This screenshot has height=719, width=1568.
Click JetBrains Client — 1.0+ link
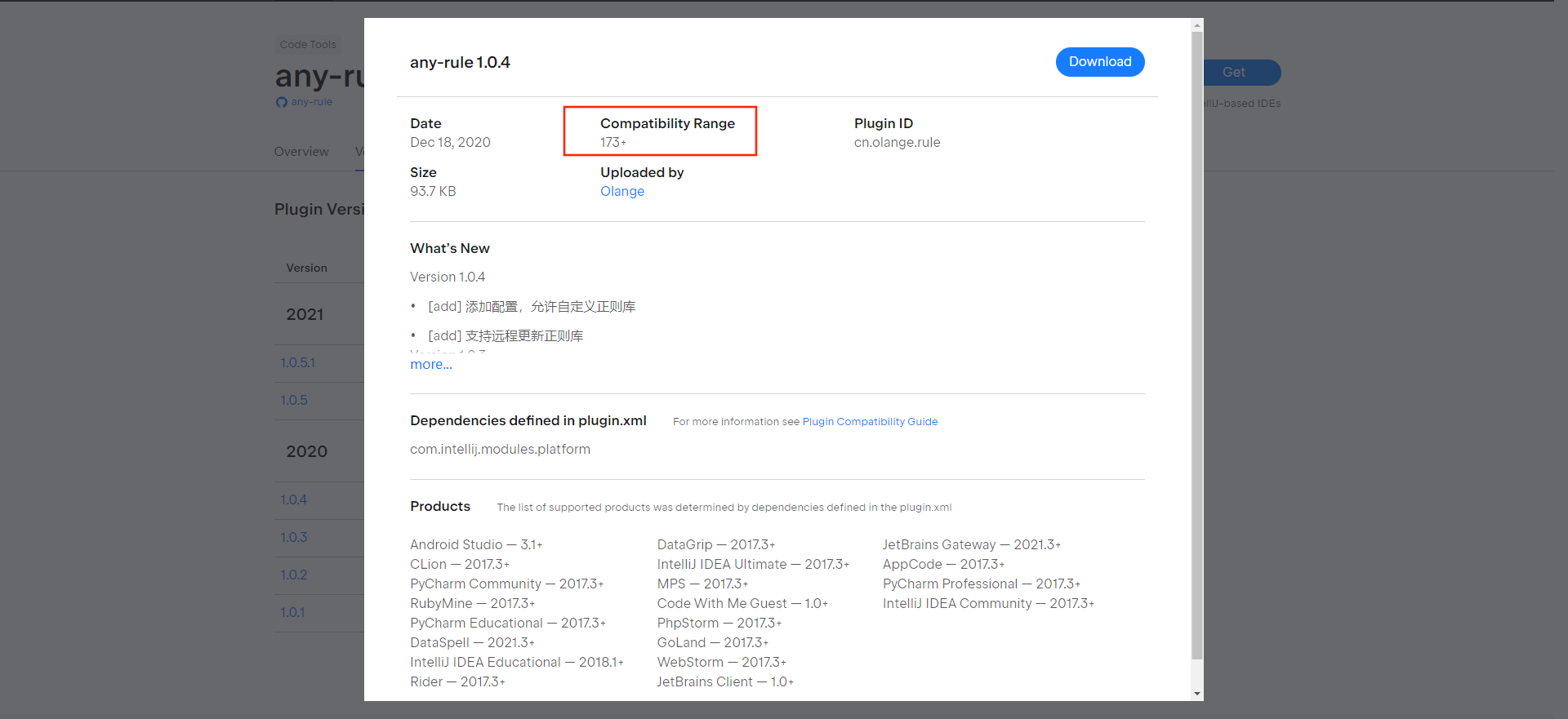tap(725, 681)
